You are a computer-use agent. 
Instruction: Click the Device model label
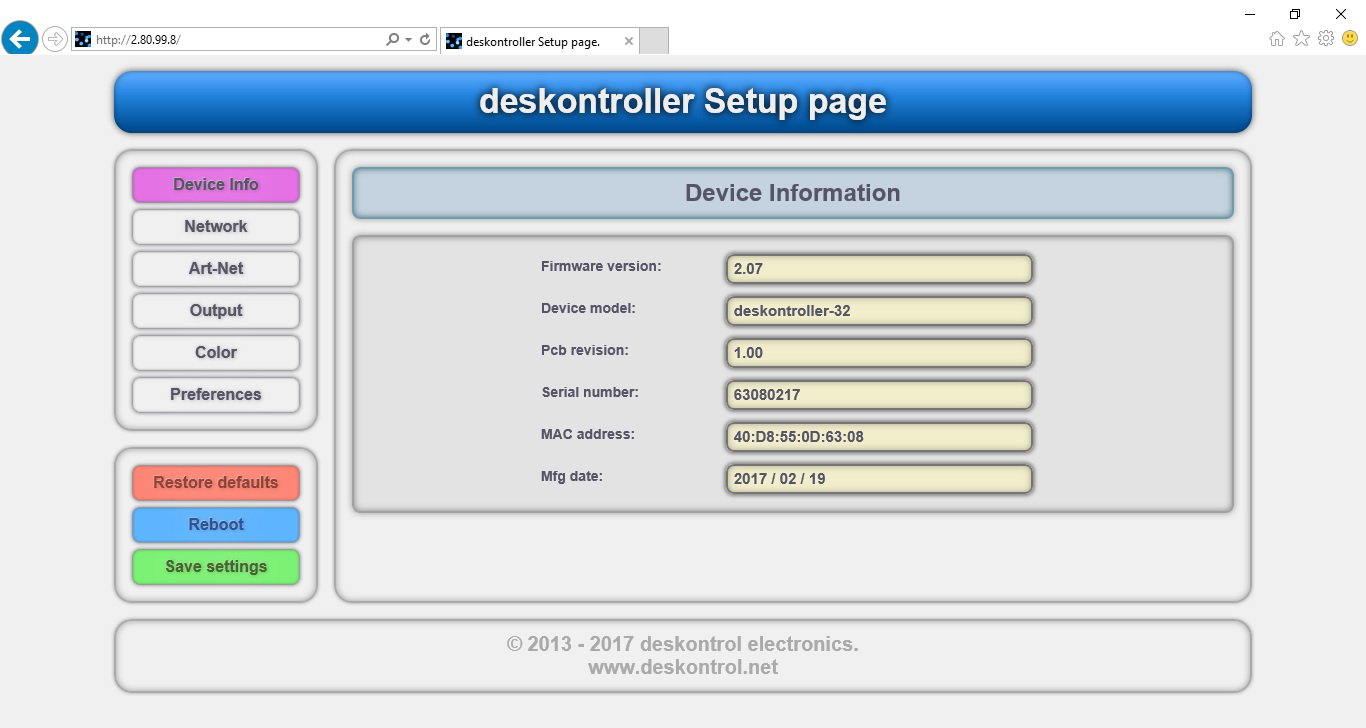[588, 309]
